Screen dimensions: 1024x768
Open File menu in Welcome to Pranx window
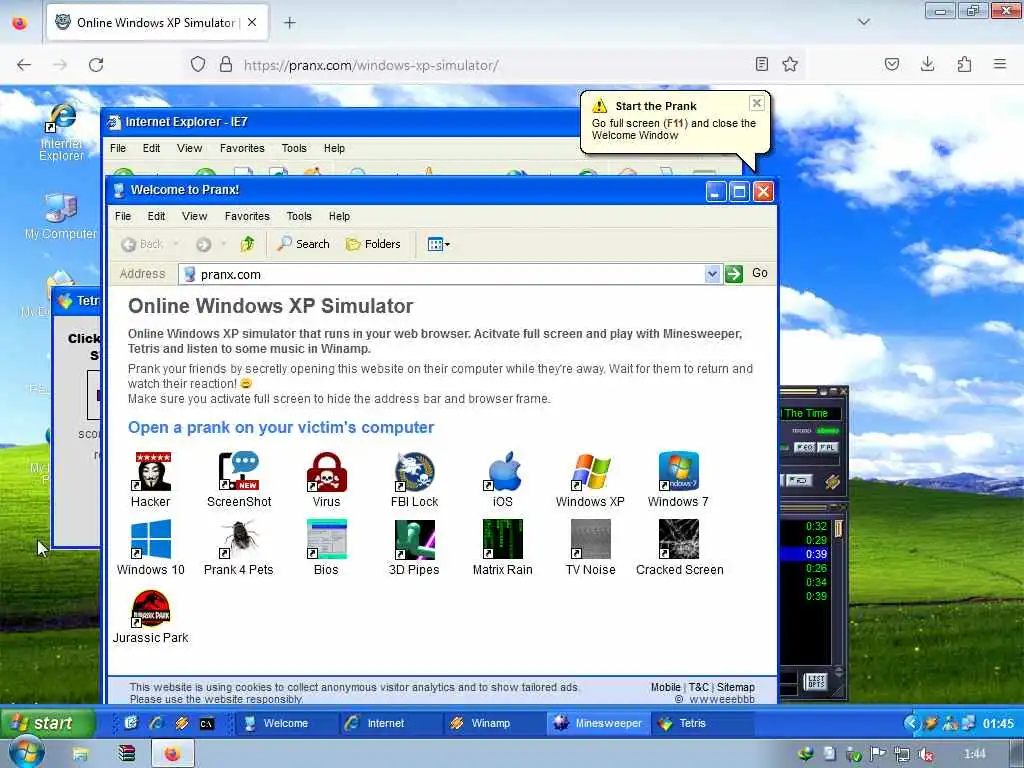[x=123, y=216]
